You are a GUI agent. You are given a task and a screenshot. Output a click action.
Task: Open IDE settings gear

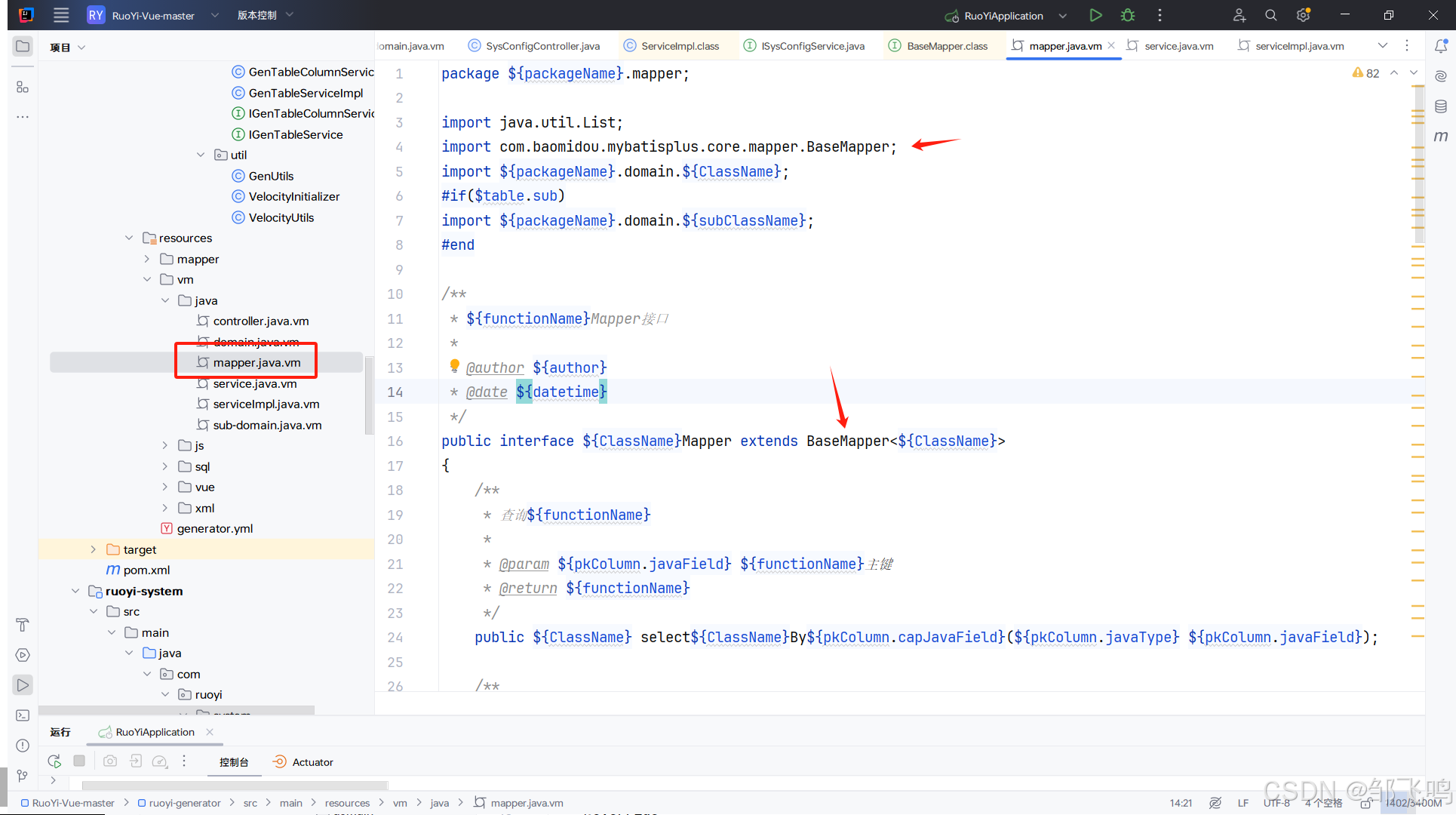click(x=1303, y=15)
